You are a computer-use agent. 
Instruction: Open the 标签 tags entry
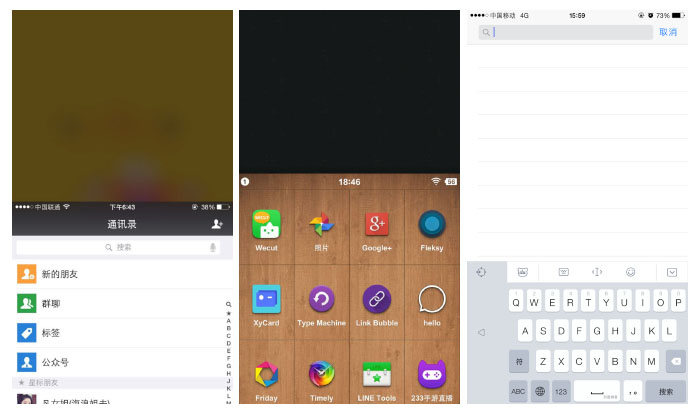[x=122, y=333]
